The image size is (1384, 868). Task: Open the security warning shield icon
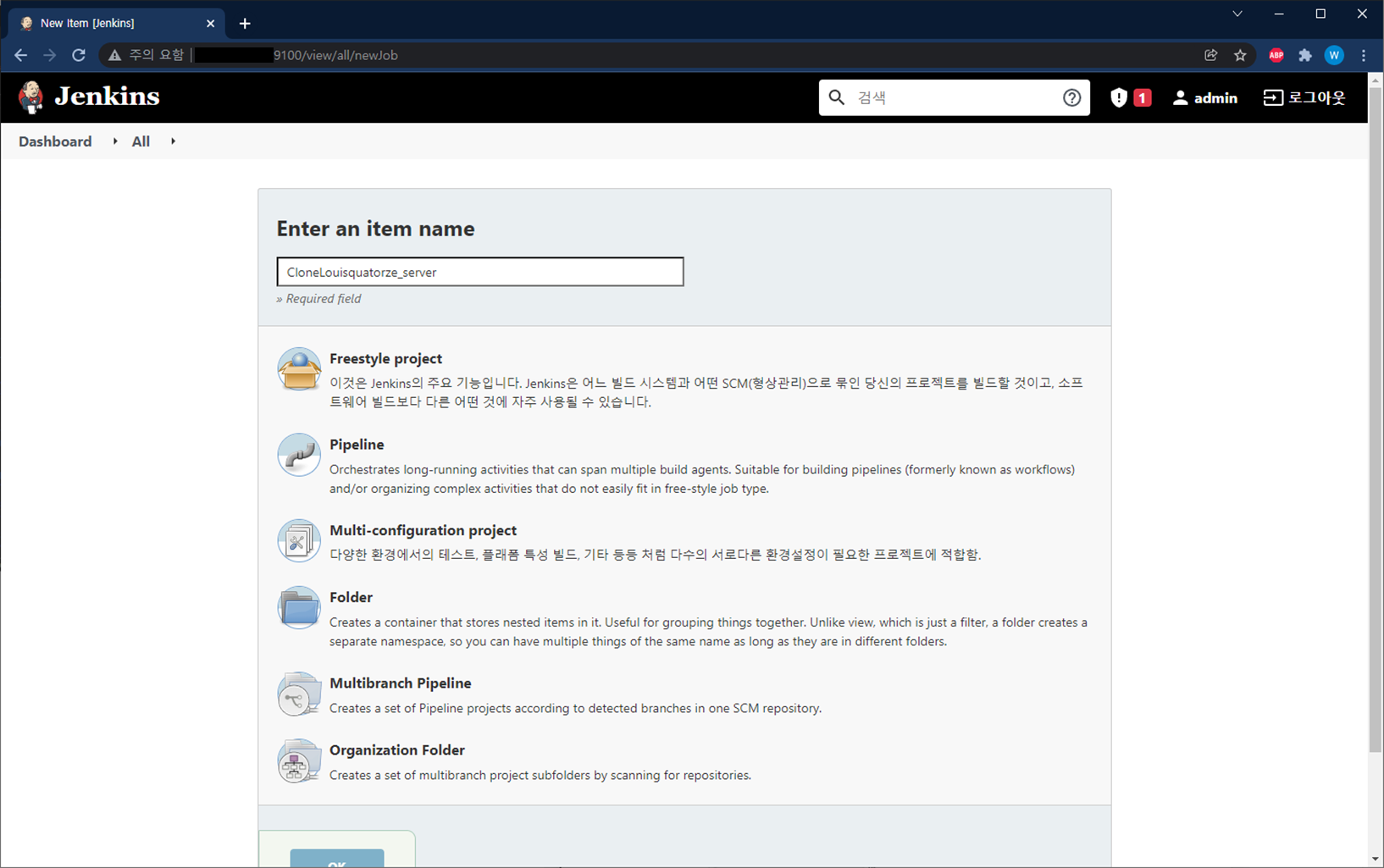[x=1119, y=97]
